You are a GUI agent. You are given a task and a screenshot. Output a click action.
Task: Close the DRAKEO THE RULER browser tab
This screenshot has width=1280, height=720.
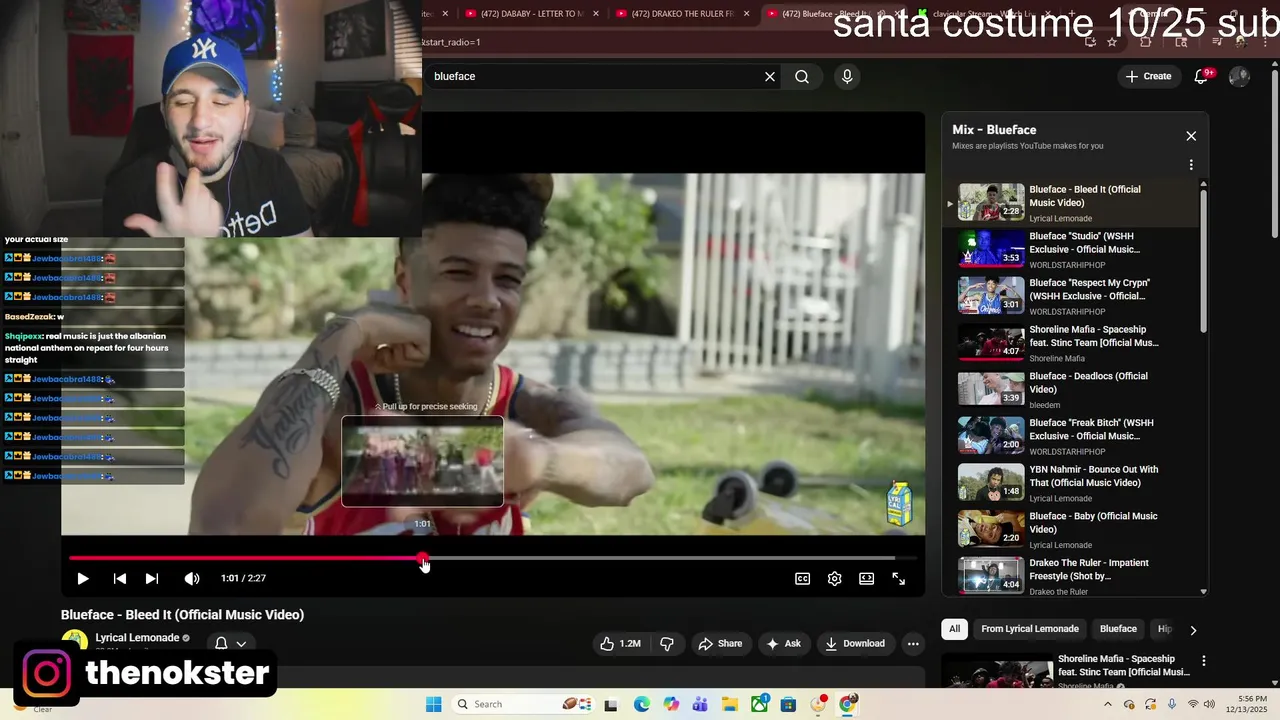tap(746, 13)
